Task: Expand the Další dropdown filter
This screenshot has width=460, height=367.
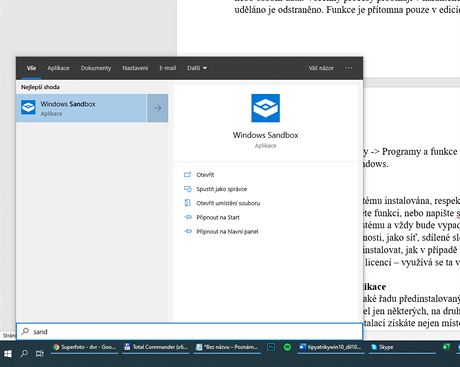Action: [x=197, y=68]
